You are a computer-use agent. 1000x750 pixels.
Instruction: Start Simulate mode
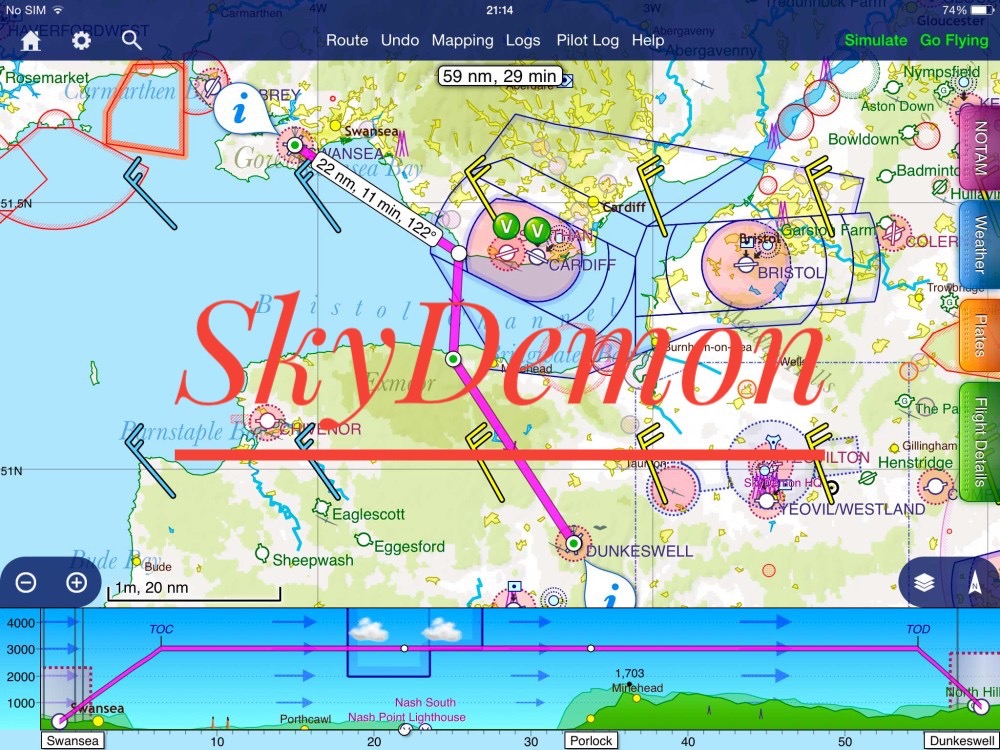click(x=876, y=40)
